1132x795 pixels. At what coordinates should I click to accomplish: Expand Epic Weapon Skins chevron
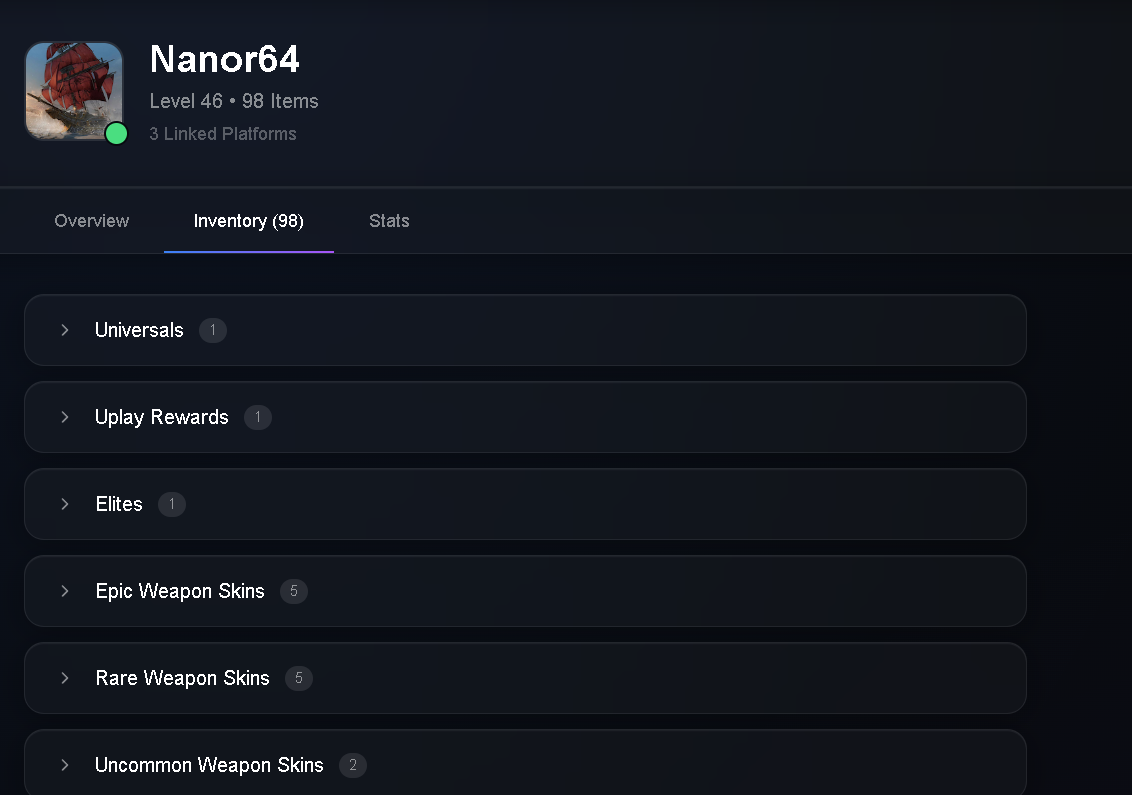65,591
